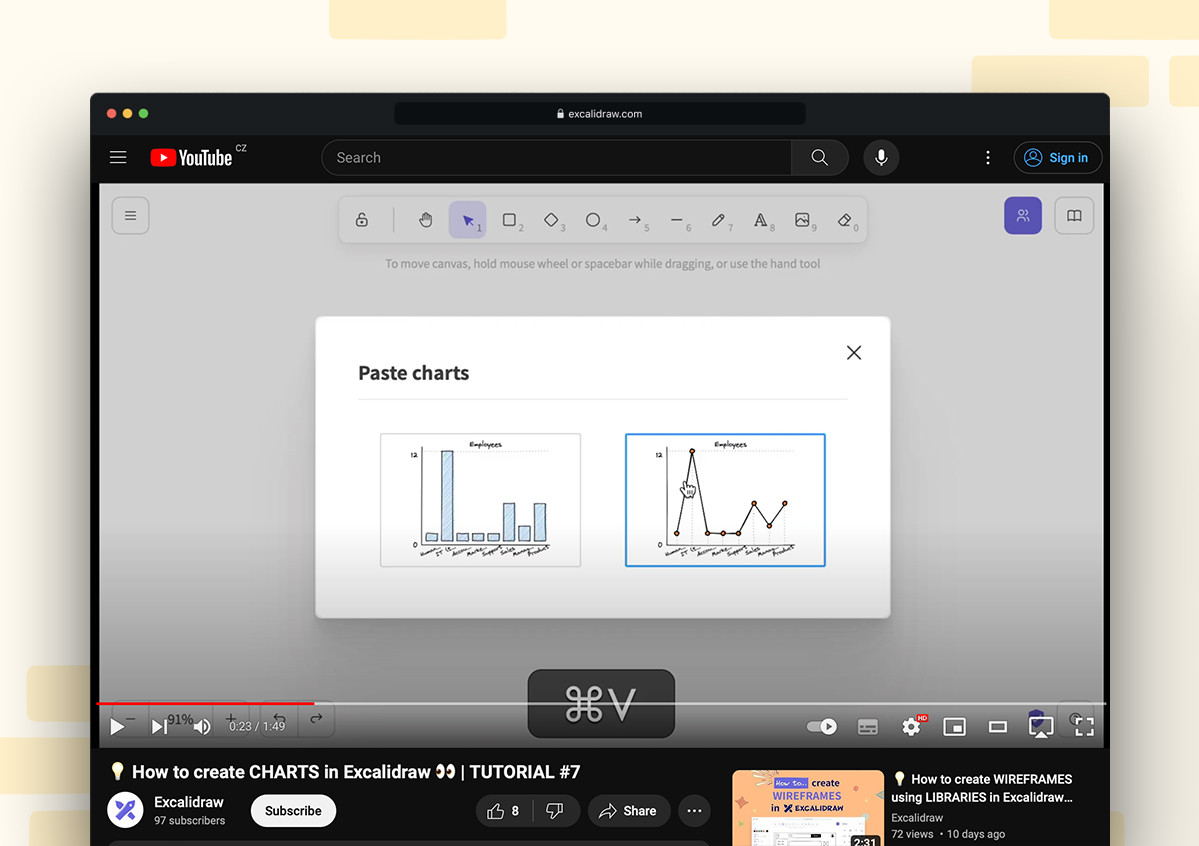Open Excalidraw main menu button
Screen dimensions: 1199x846
131,216
